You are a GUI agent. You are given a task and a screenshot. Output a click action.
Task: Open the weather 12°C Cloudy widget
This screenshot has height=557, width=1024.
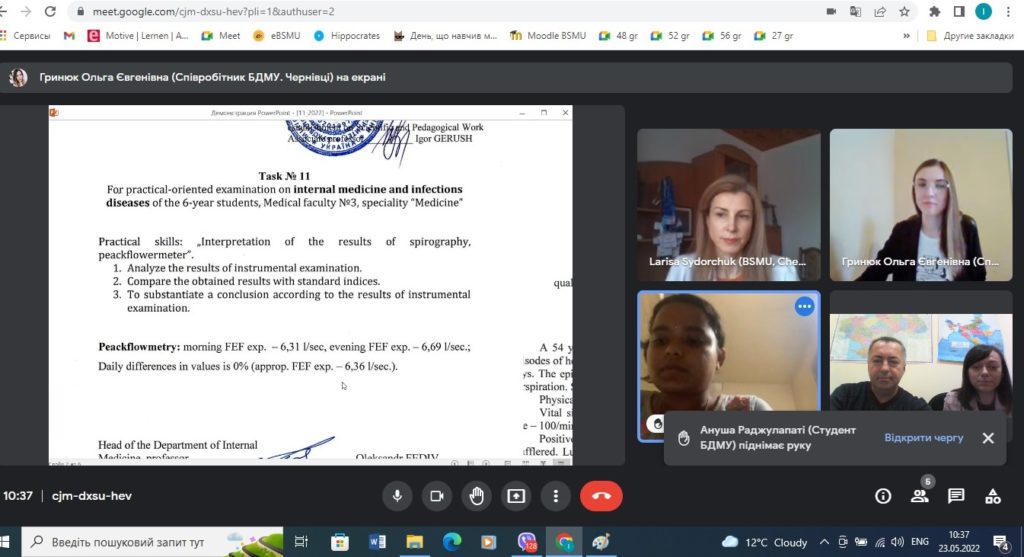tap(764, 542)
